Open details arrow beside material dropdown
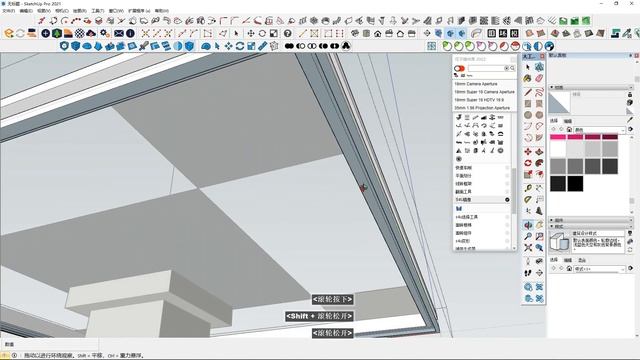 tap(631, 129)
